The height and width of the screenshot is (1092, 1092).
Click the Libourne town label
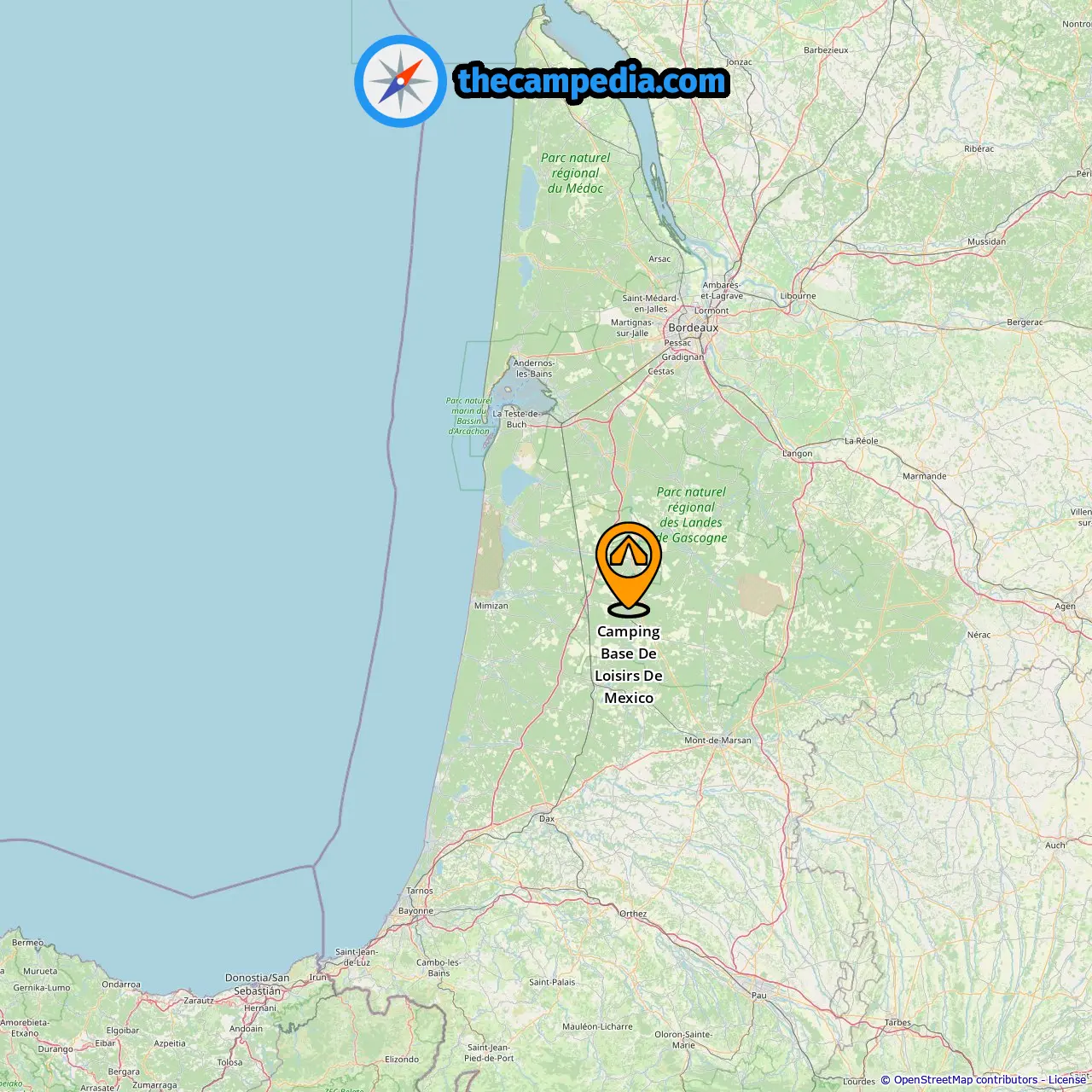pos(798,296)
